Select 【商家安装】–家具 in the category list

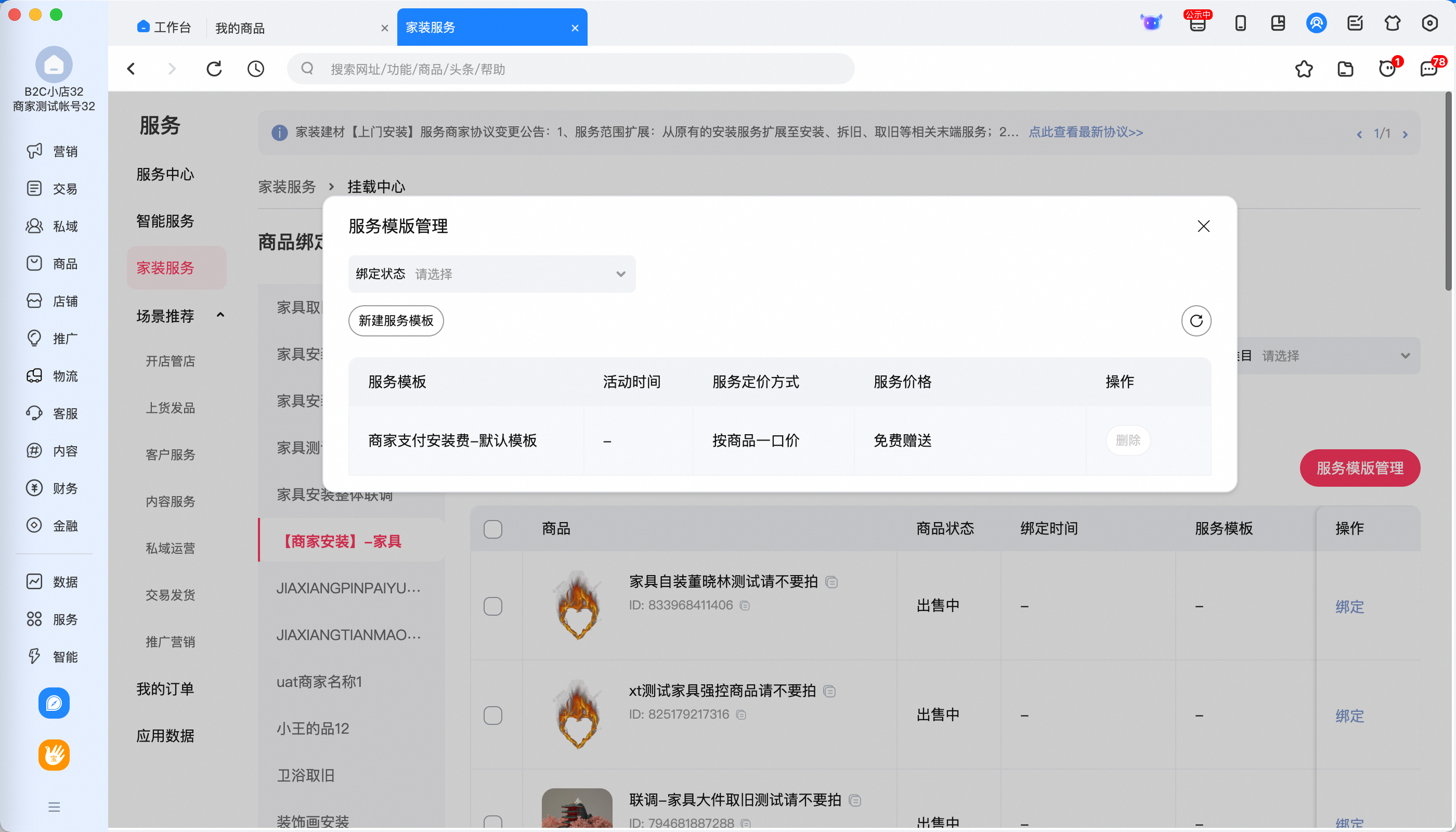coord(352,541)
